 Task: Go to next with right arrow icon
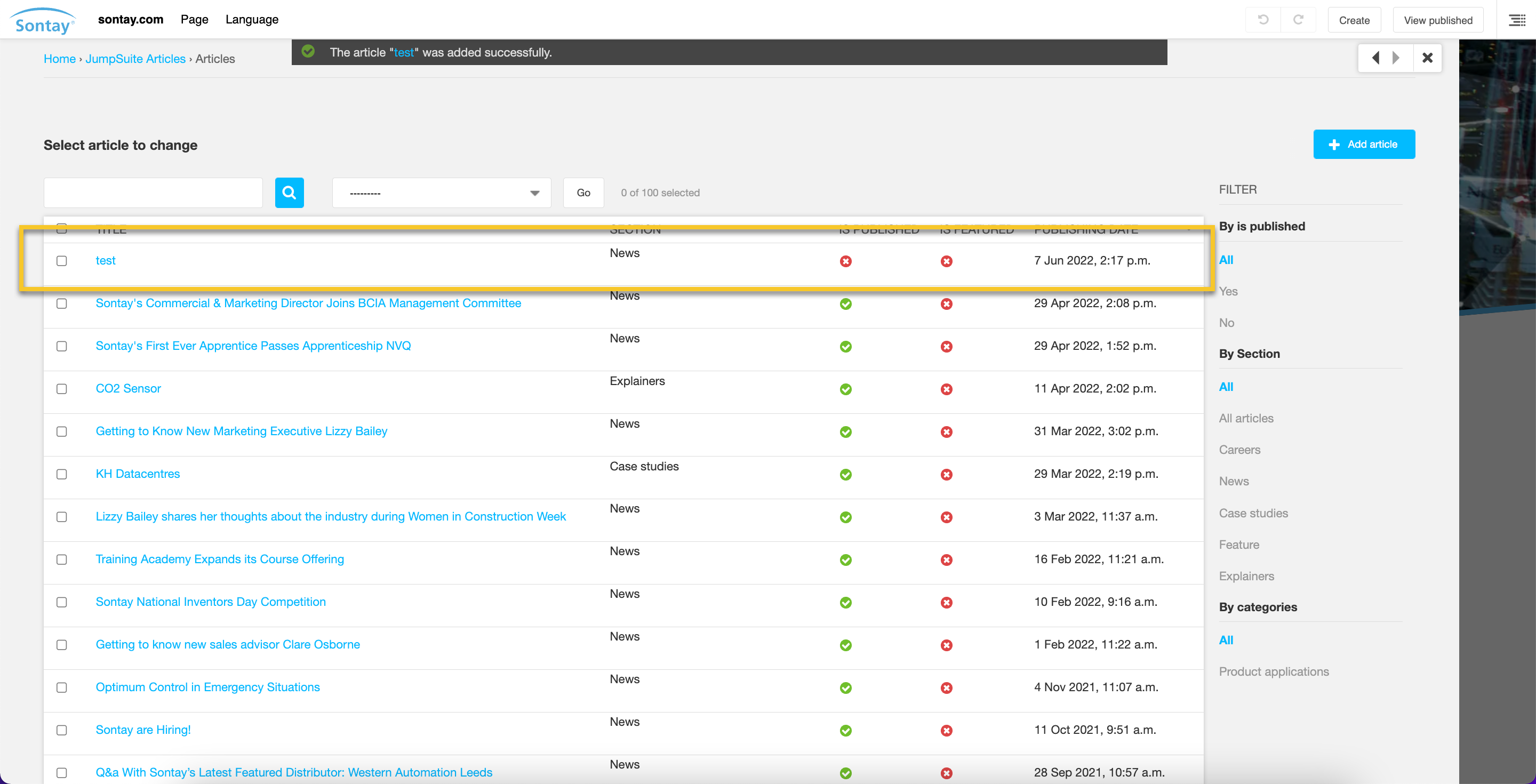[x=1396, y=58]
